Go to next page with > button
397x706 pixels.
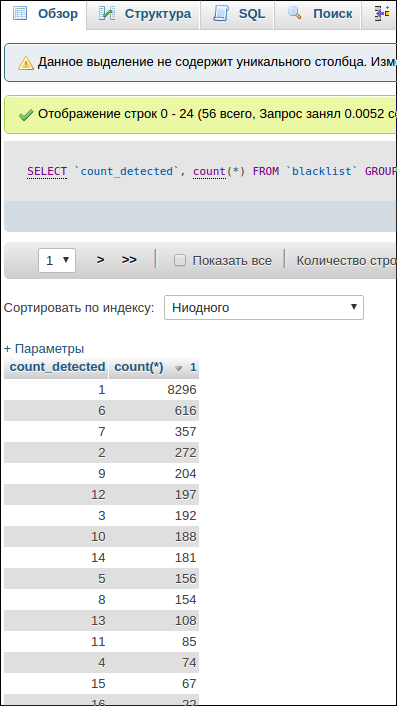pos(101,260)
